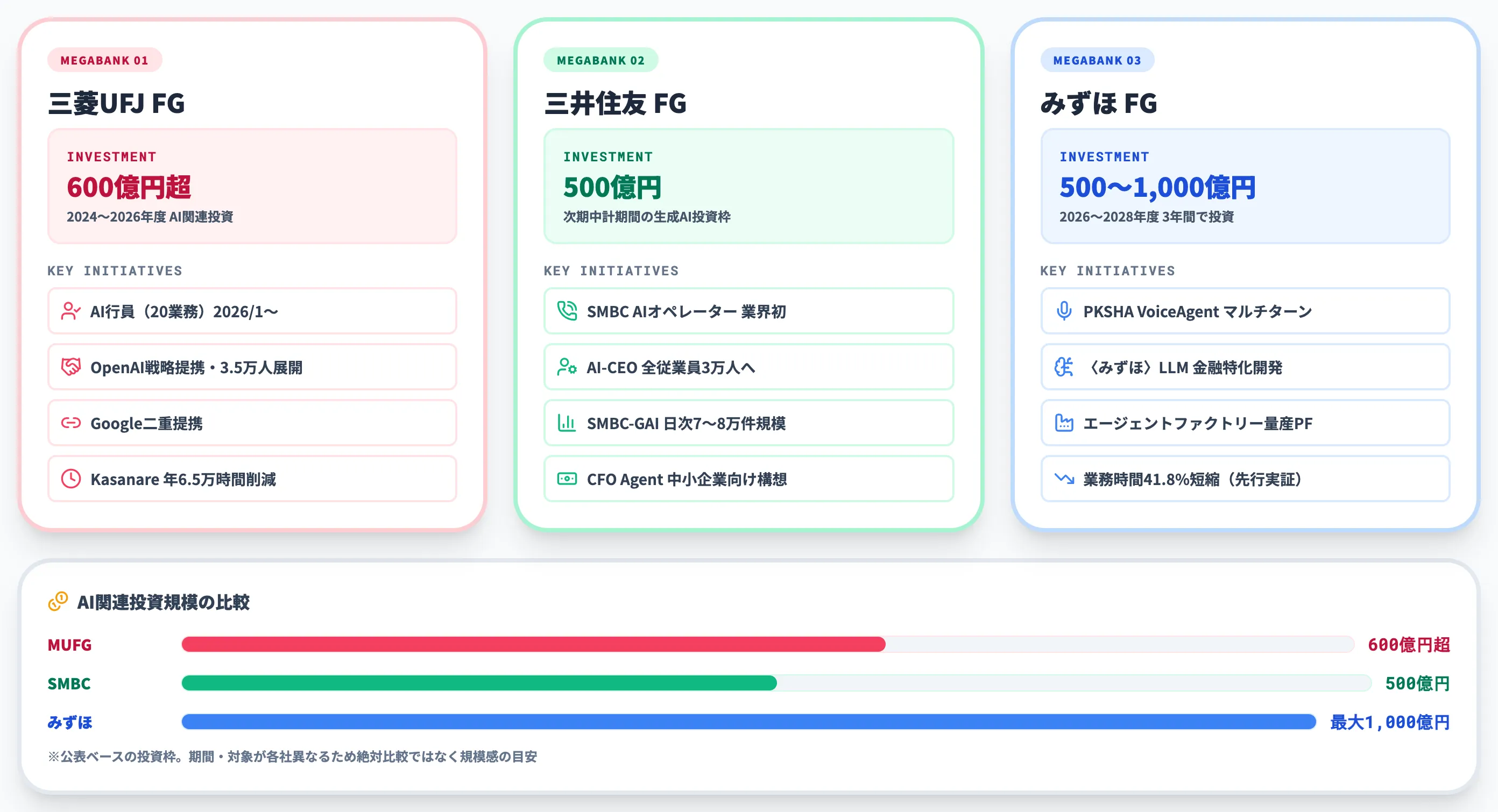Click the 三井住友 FG heading
1498x812 pixels.
(x=615, y=103)
